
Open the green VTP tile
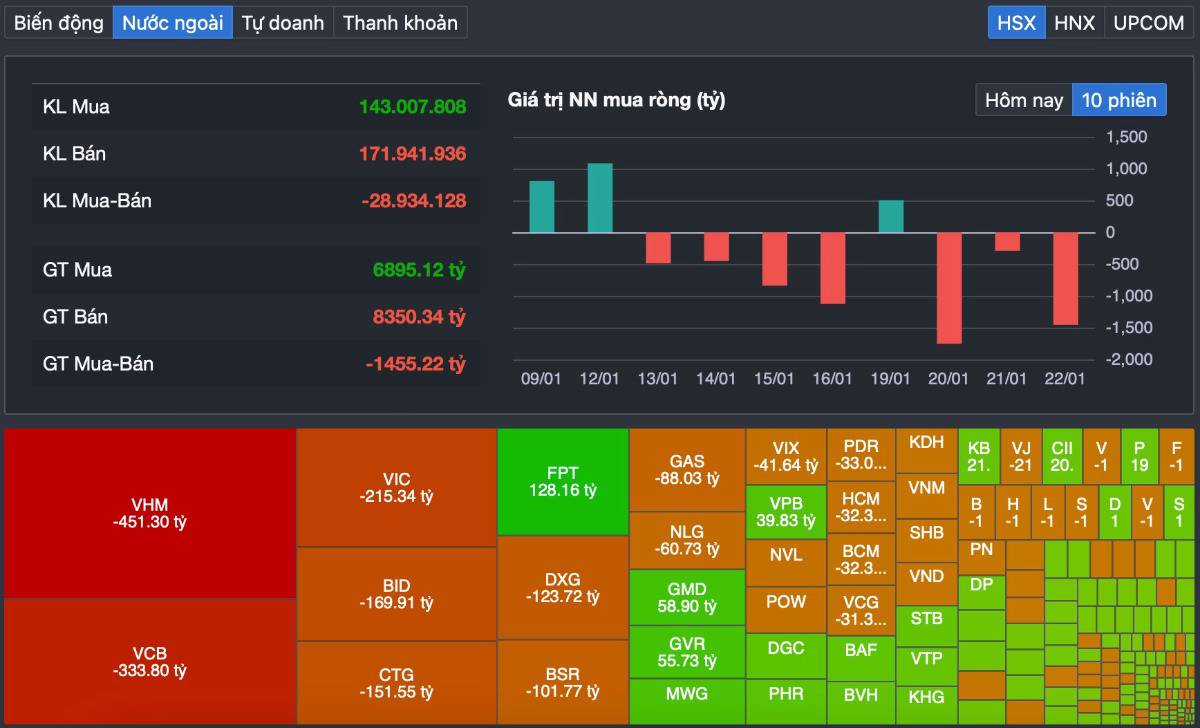pos(926,666)
